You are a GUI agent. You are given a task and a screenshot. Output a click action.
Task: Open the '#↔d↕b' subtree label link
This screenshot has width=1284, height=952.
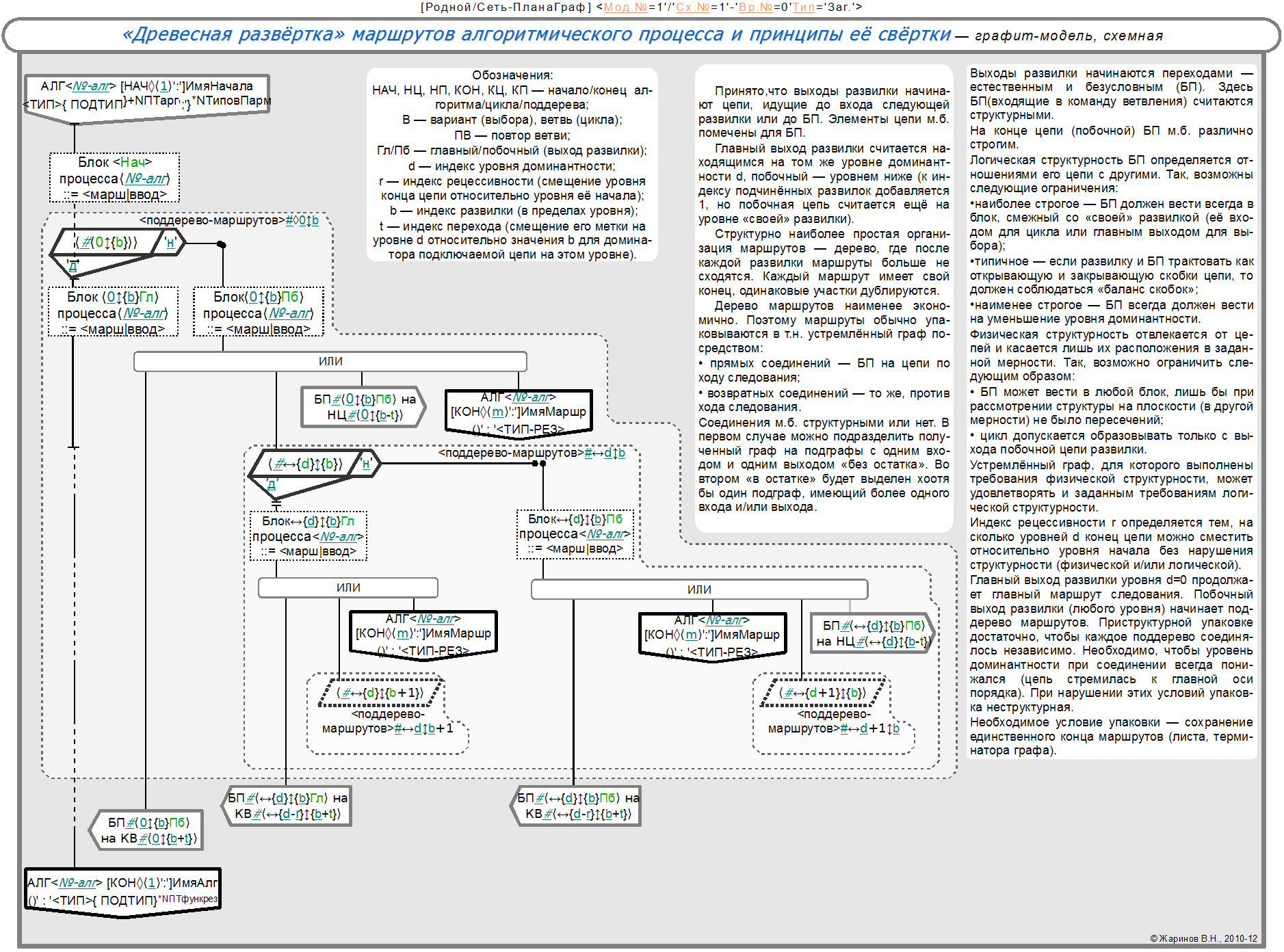tap(605, 453)
